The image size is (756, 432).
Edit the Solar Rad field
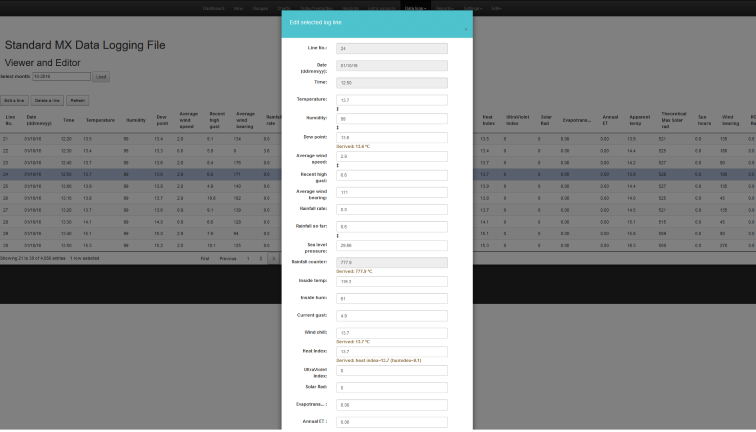click(392, 387)
